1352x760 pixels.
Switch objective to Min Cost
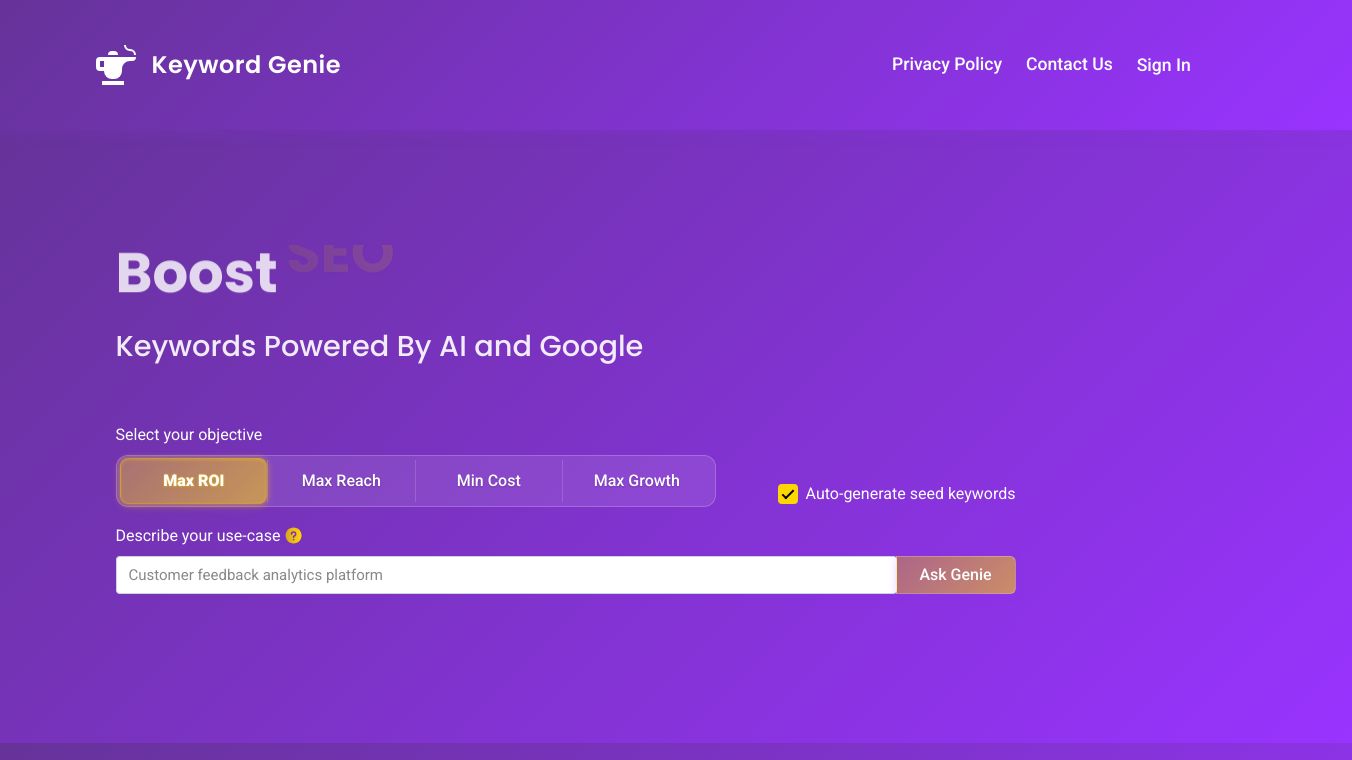tap(488, 481)
